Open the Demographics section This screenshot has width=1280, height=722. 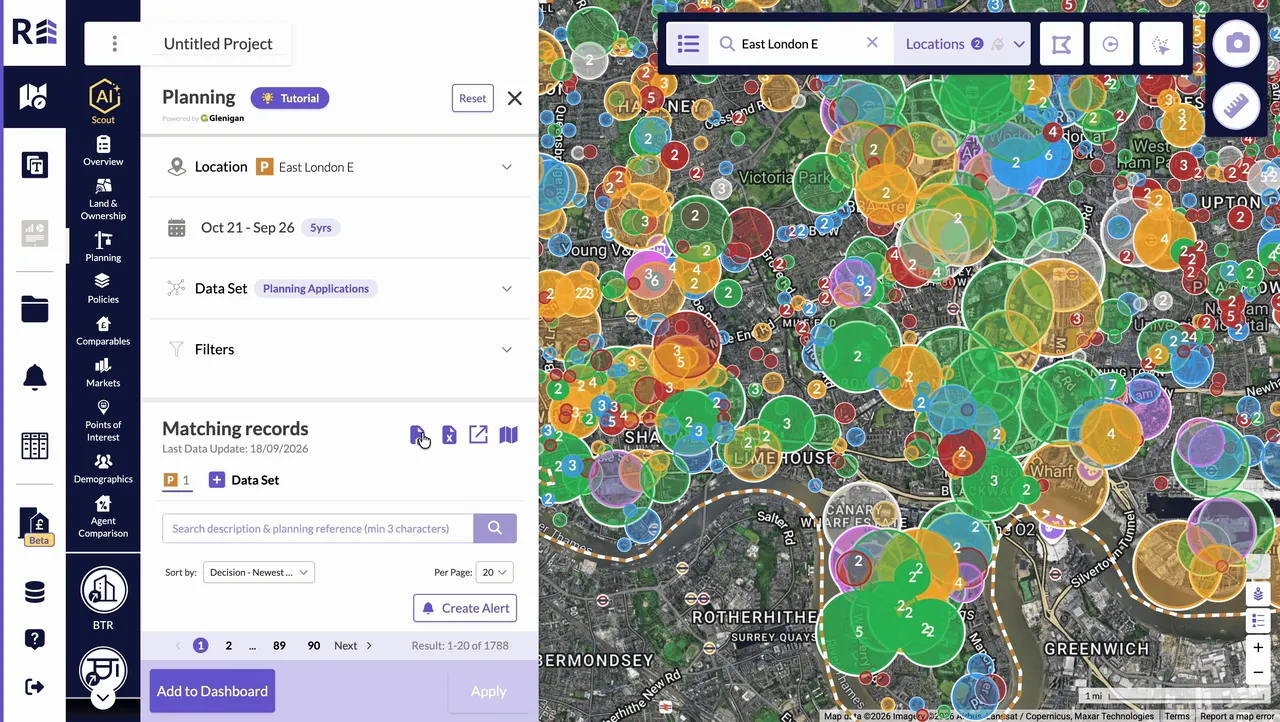pos(103,469)
